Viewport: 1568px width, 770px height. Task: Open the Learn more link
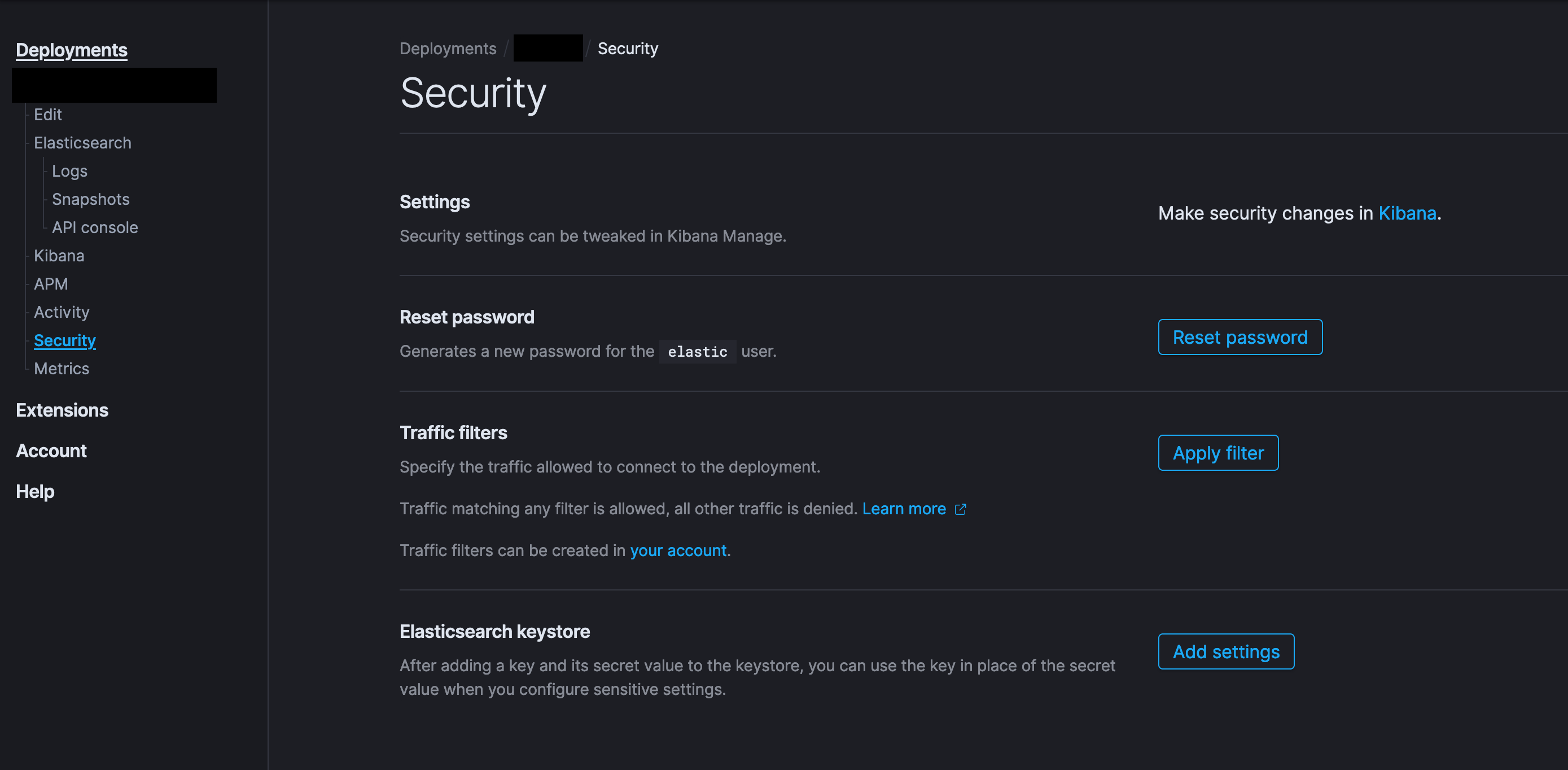904,509
